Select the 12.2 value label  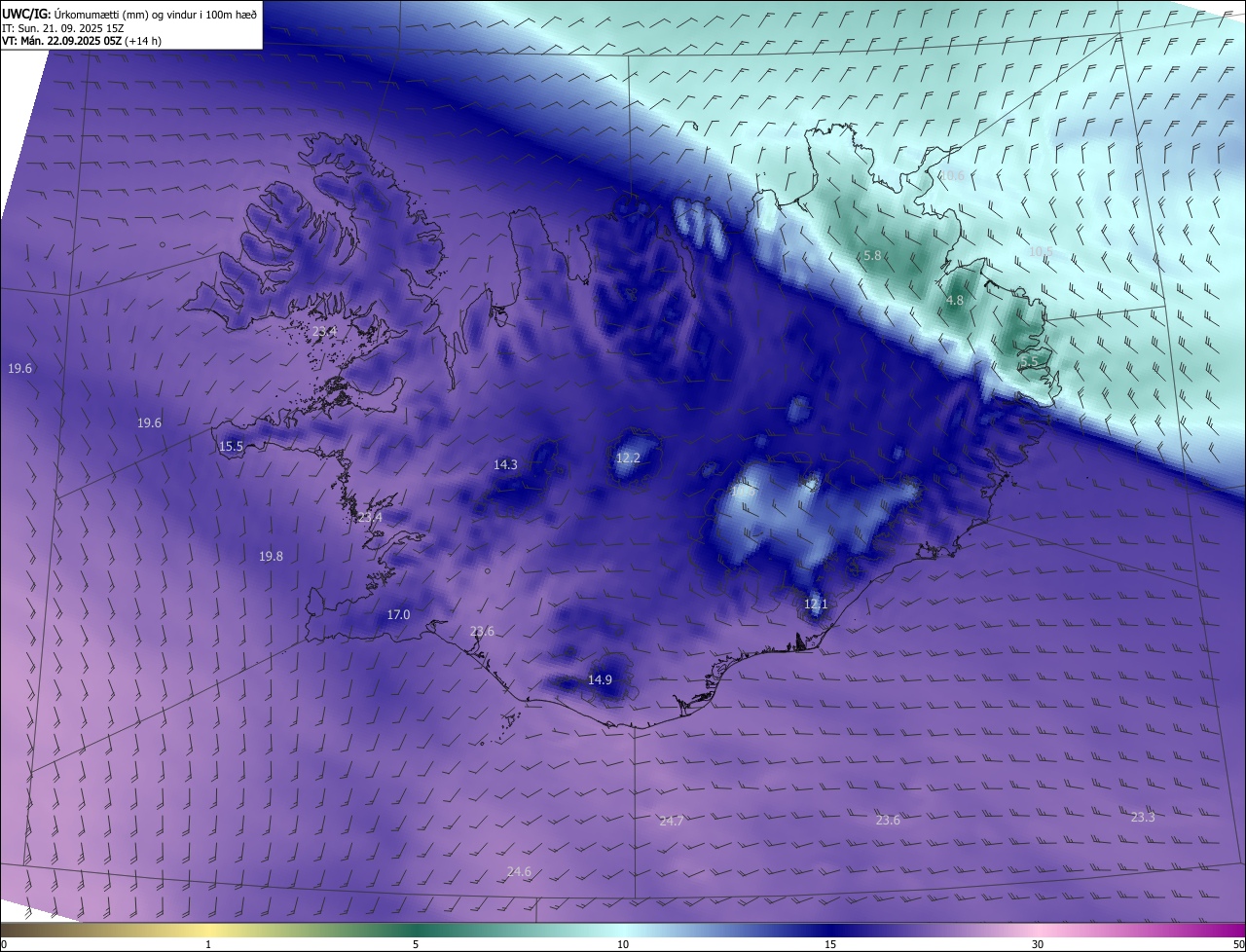(x=629, y=458)
